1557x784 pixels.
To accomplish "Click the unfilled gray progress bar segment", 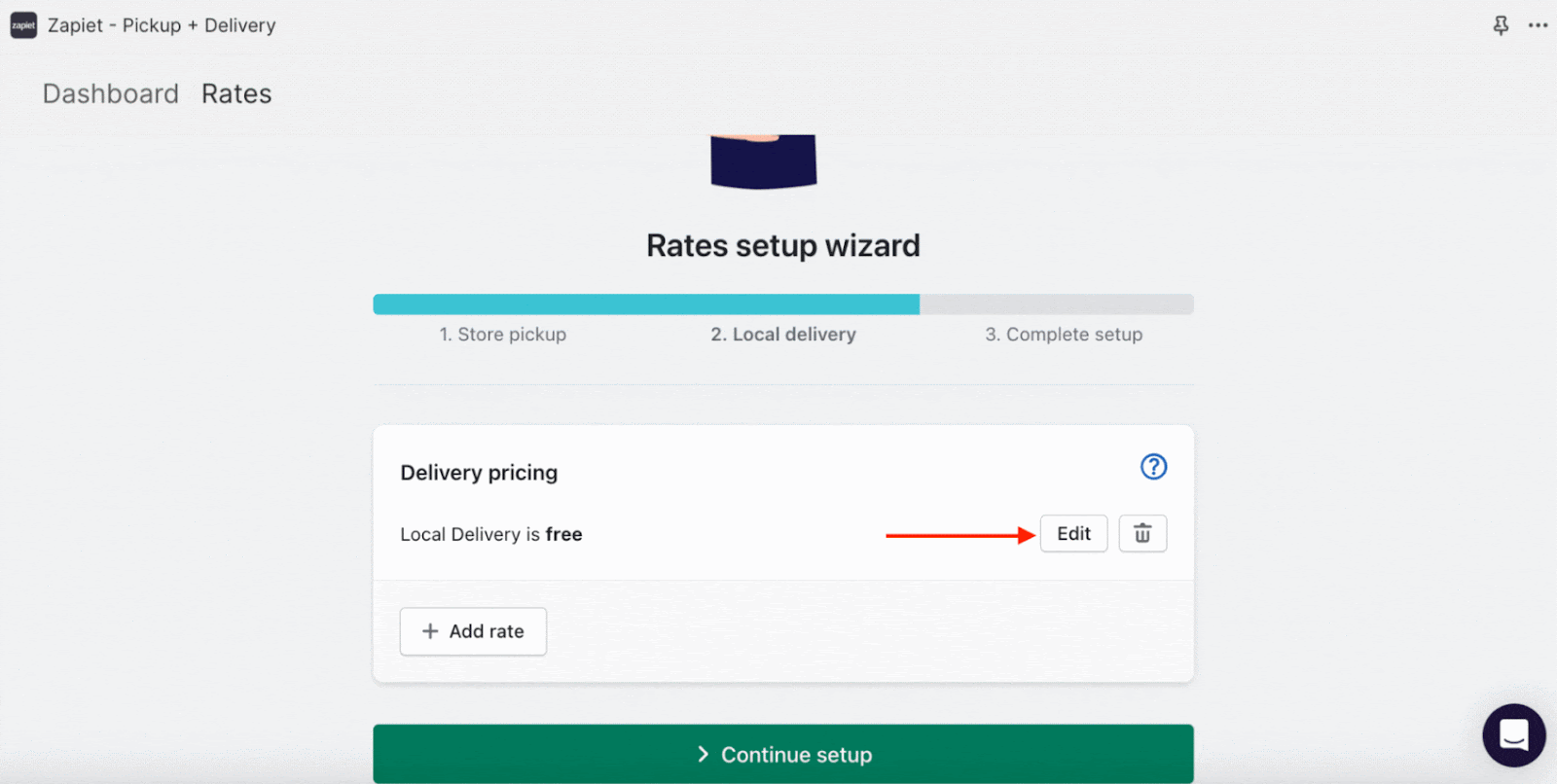I will [1057, 304].
